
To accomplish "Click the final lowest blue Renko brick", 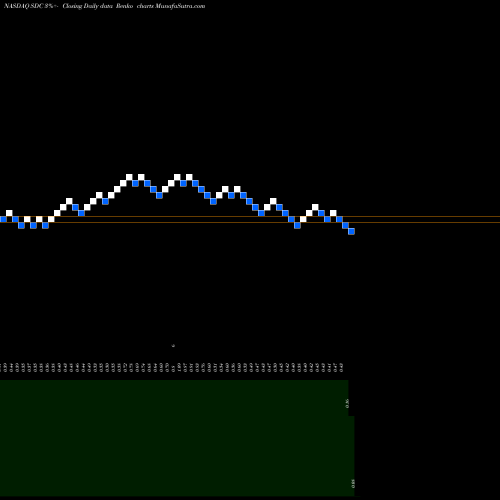I will (x=351, y=231).
